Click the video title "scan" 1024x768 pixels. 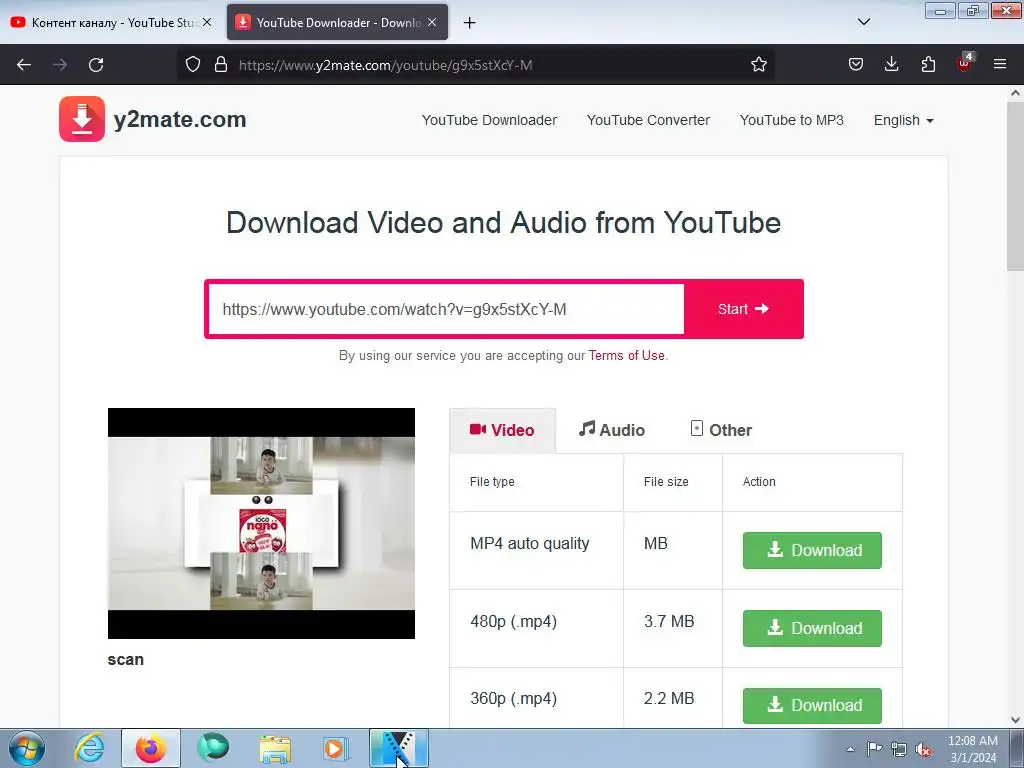[125, 660]
